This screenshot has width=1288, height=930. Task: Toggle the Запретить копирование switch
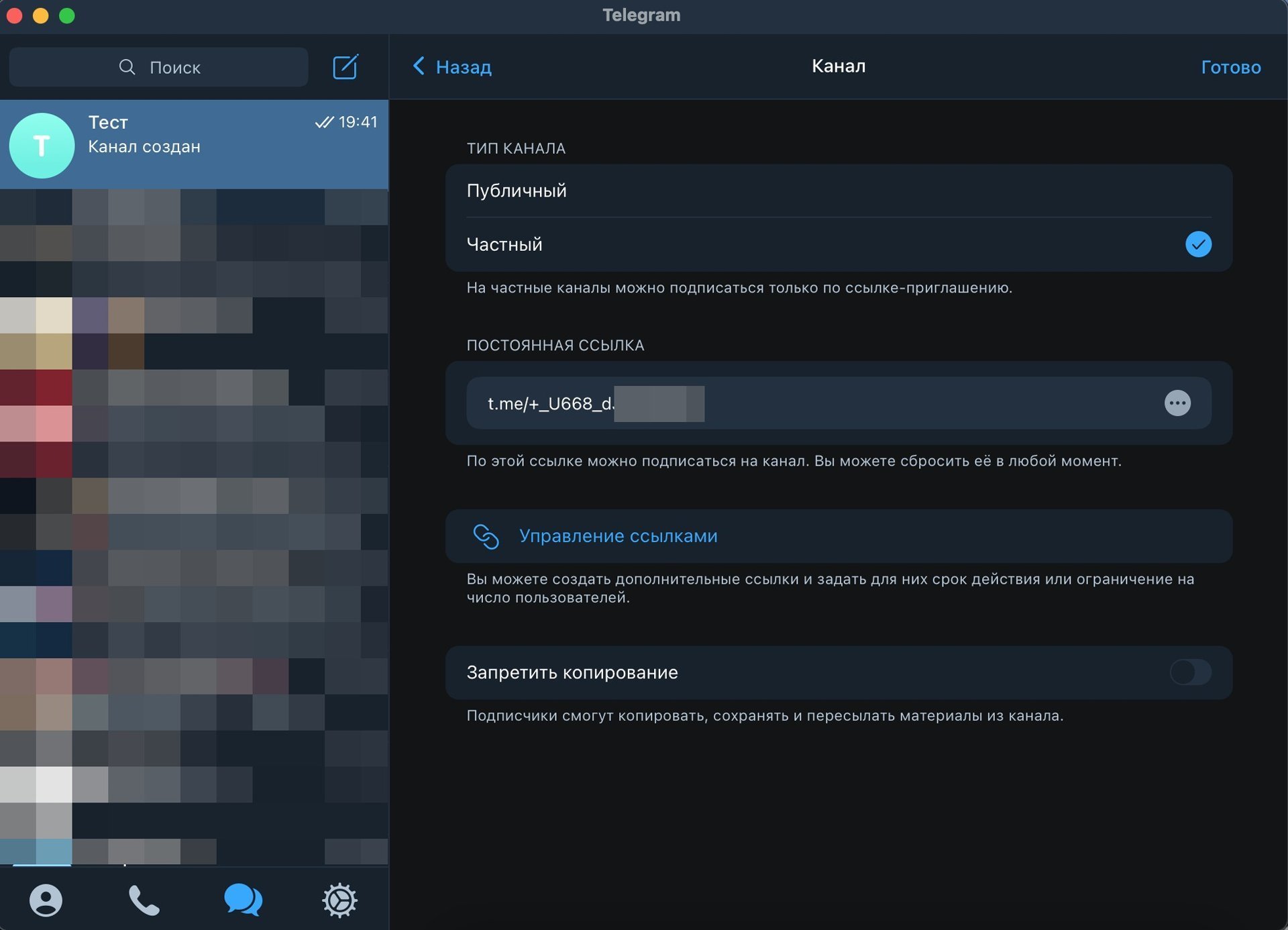[1190, 672]
